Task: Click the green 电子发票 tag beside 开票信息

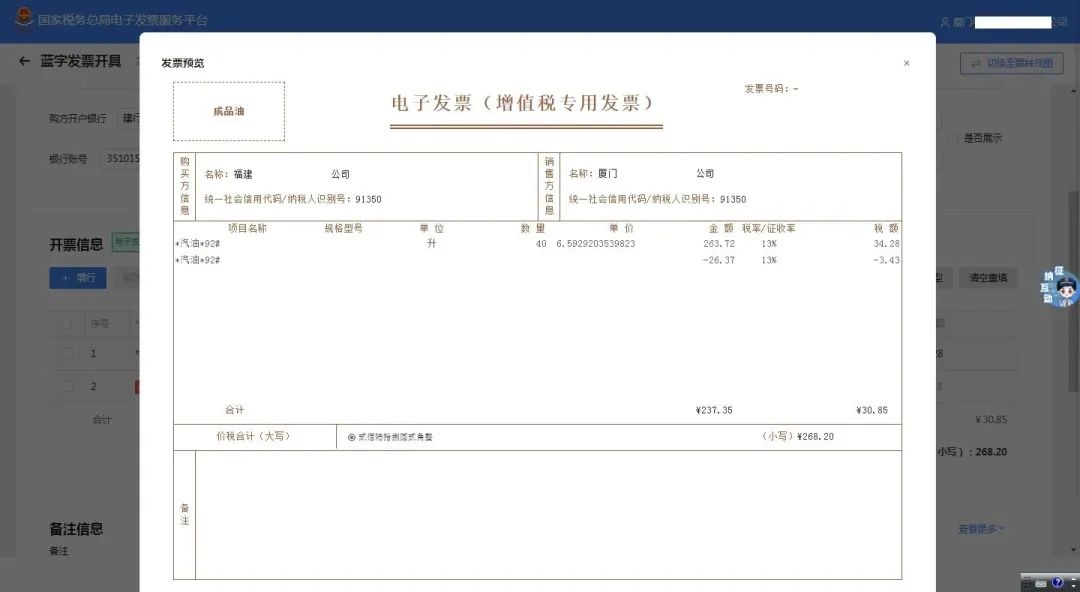Action: 126,243
